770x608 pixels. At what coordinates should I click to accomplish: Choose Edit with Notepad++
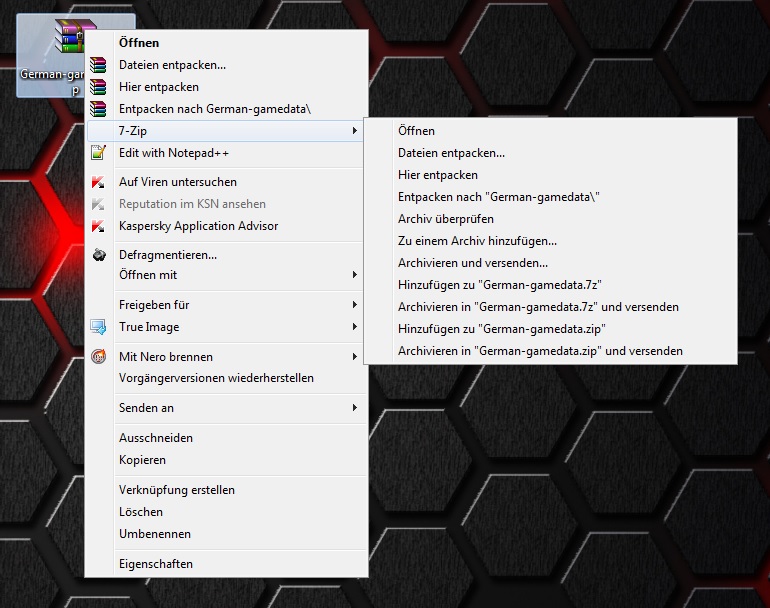pos(226,153)
